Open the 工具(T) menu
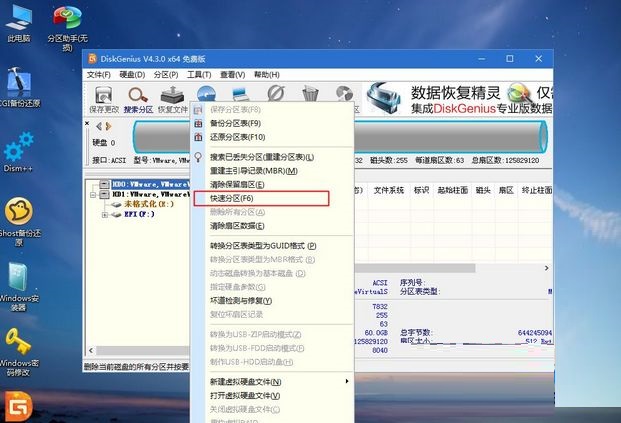Image resolution: width=621 pixels, height=423 pixels. (x=199, y=74)
